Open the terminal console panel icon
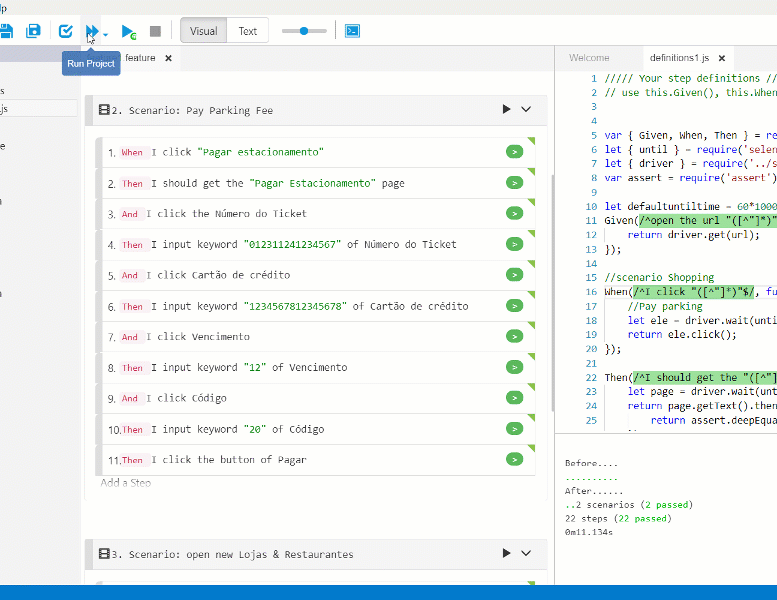Screen dimensions: 777x600 pos(352,31)
